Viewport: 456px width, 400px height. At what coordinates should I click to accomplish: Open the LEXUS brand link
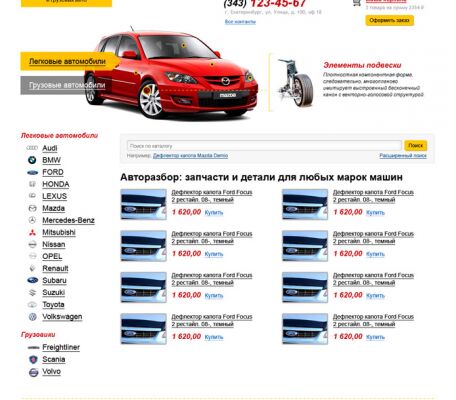pos(54,196)
